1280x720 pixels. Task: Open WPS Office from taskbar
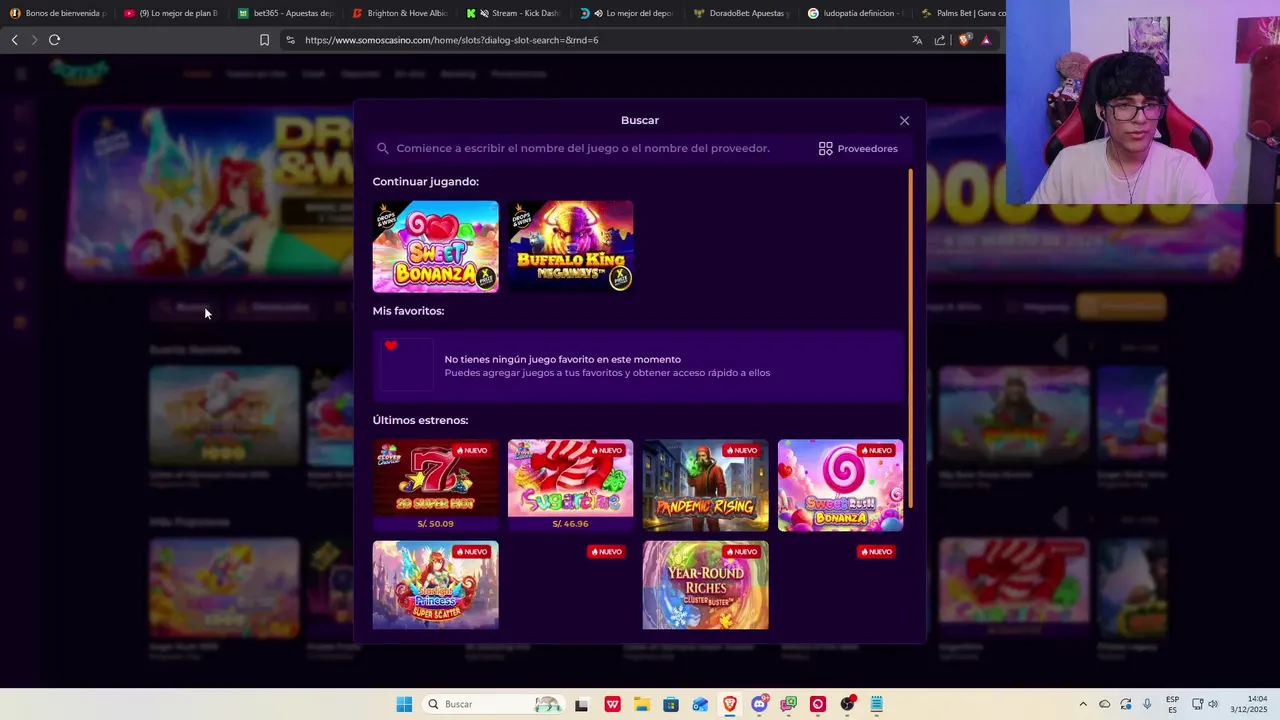[612, 704]
